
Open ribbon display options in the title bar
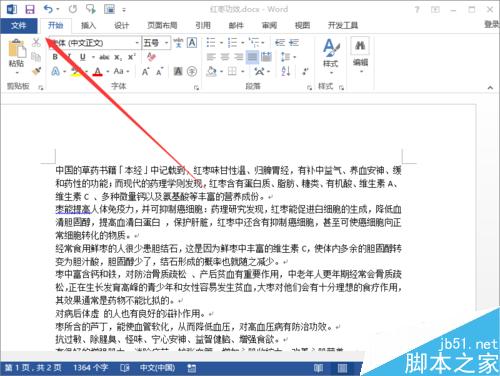[x=435, y=10]
